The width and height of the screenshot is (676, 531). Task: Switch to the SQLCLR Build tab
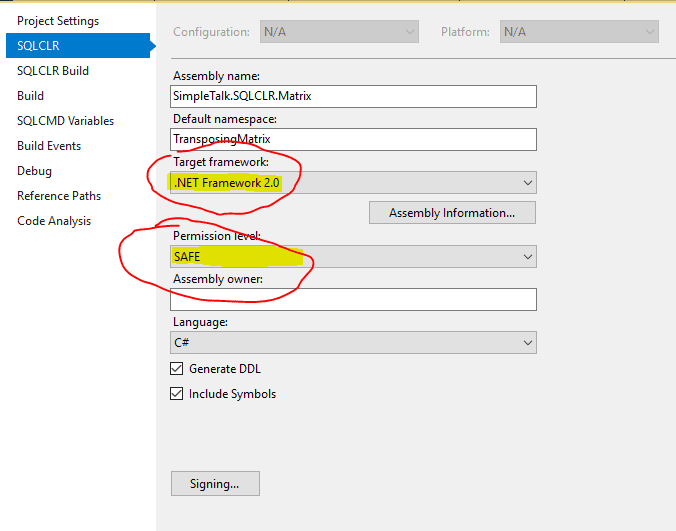[x=53, y=71]
